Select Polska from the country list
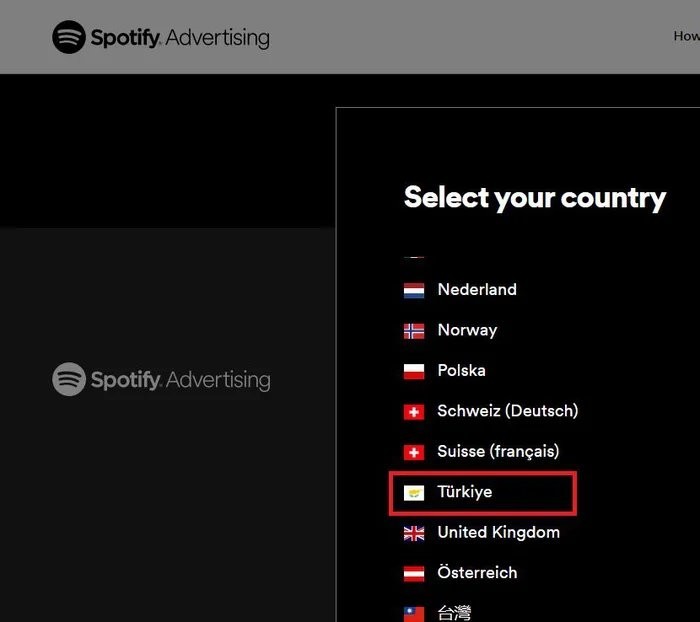The height and width of the screenshot is (622, 700). point(461,371)
